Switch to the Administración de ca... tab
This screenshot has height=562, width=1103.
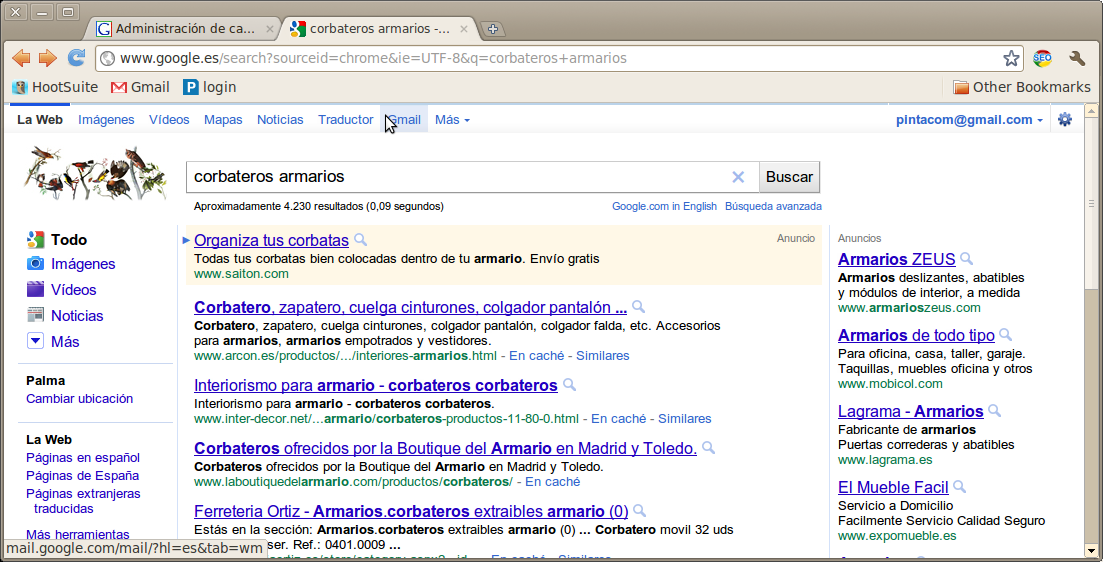(184, 29)
